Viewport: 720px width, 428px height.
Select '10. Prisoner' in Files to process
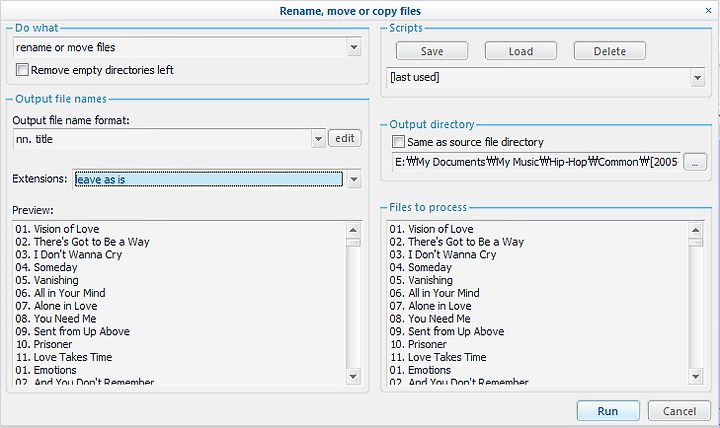coord(418,344)
